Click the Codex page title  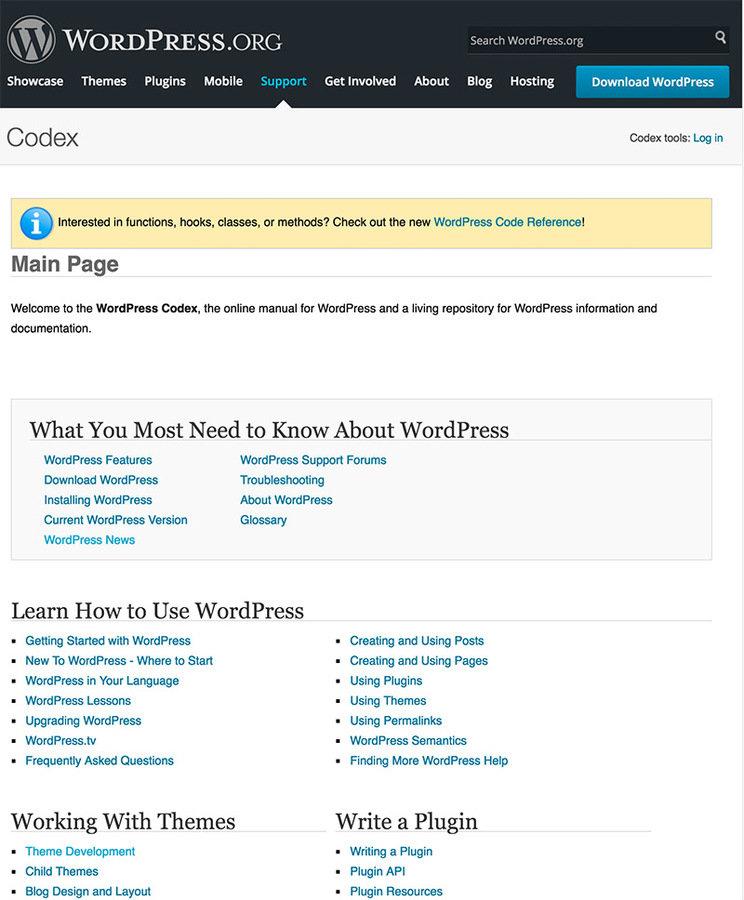pos(42,138)
